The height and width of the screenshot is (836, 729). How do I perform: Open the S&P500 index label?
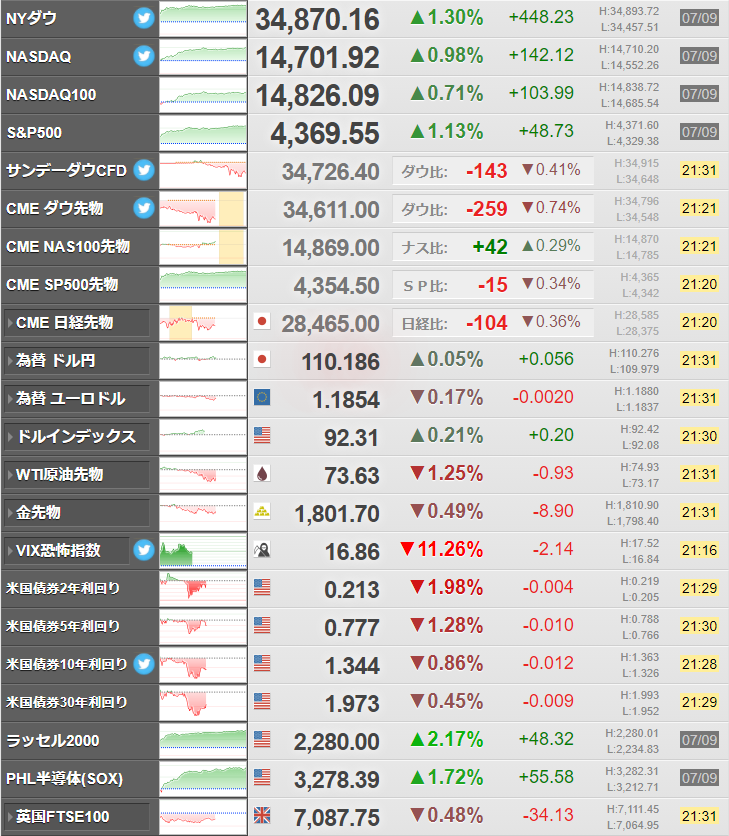[x=34, y=132]
